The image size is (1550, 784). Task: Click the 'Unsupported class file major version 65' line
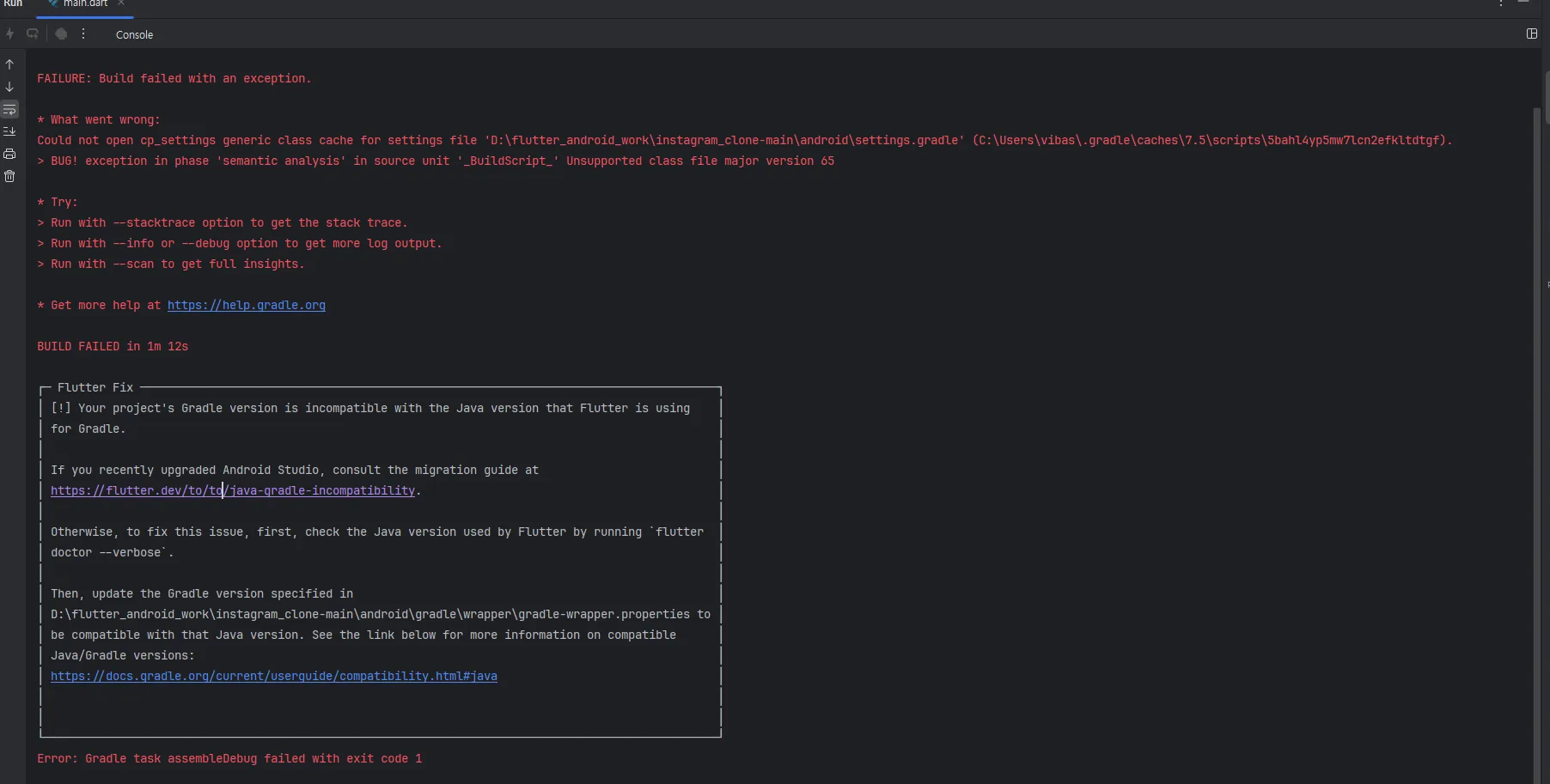point(436,161)
